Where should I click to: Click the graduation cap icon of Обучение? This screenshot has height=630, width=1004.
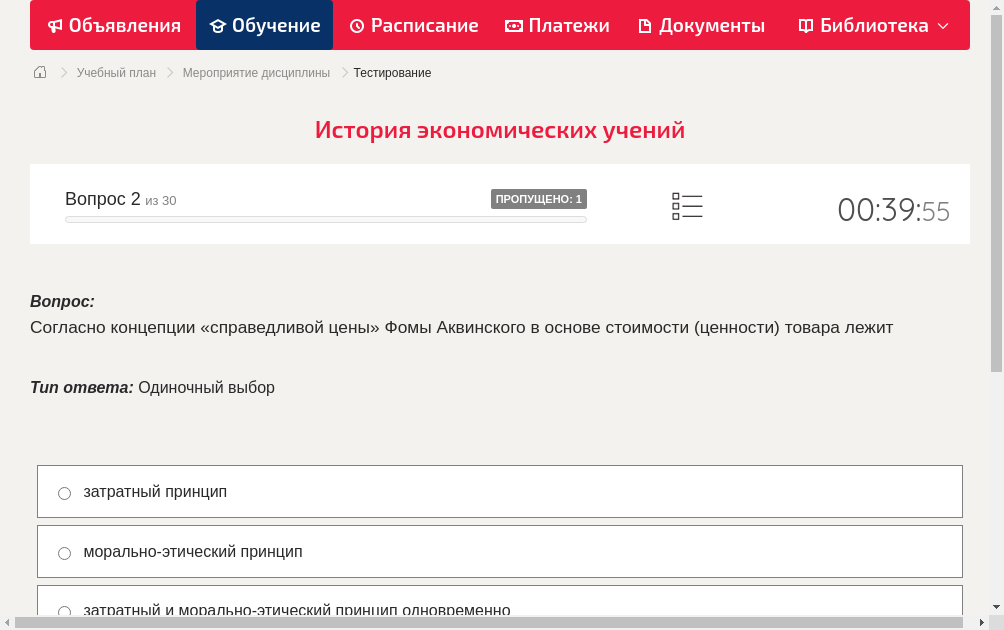point(218,26)
